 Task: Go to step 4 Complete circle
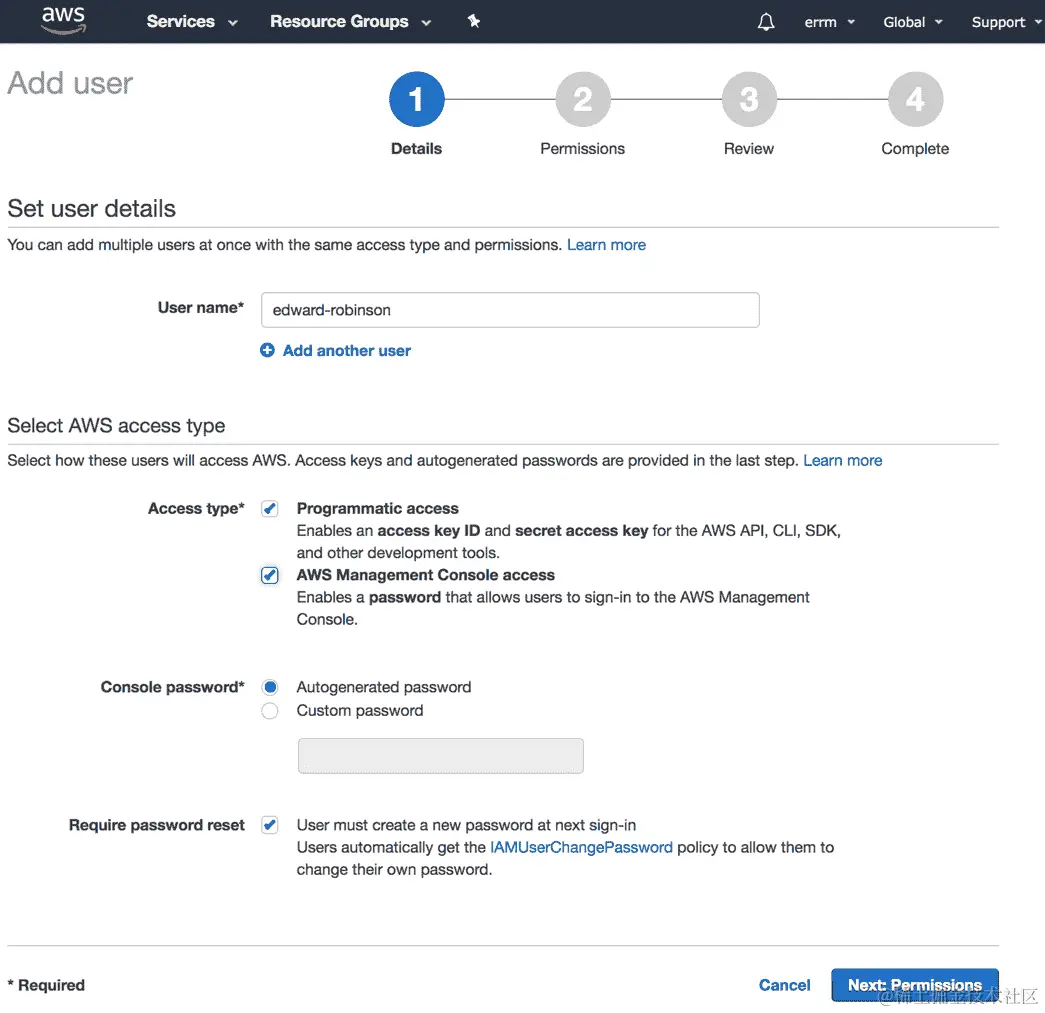click(x=915, y=99)
